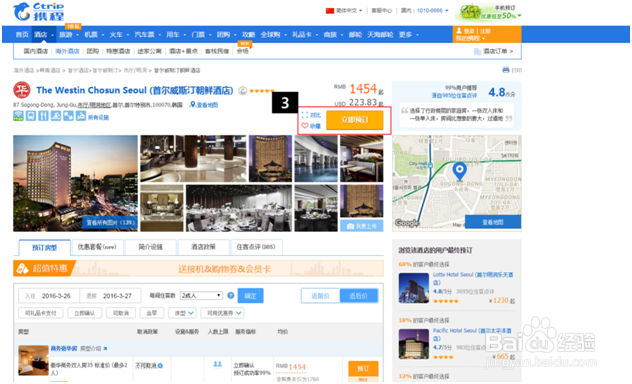The image size is (632, 384).
Task: Click the two-person occupancy icon in room row
Action: pos(218,364)
